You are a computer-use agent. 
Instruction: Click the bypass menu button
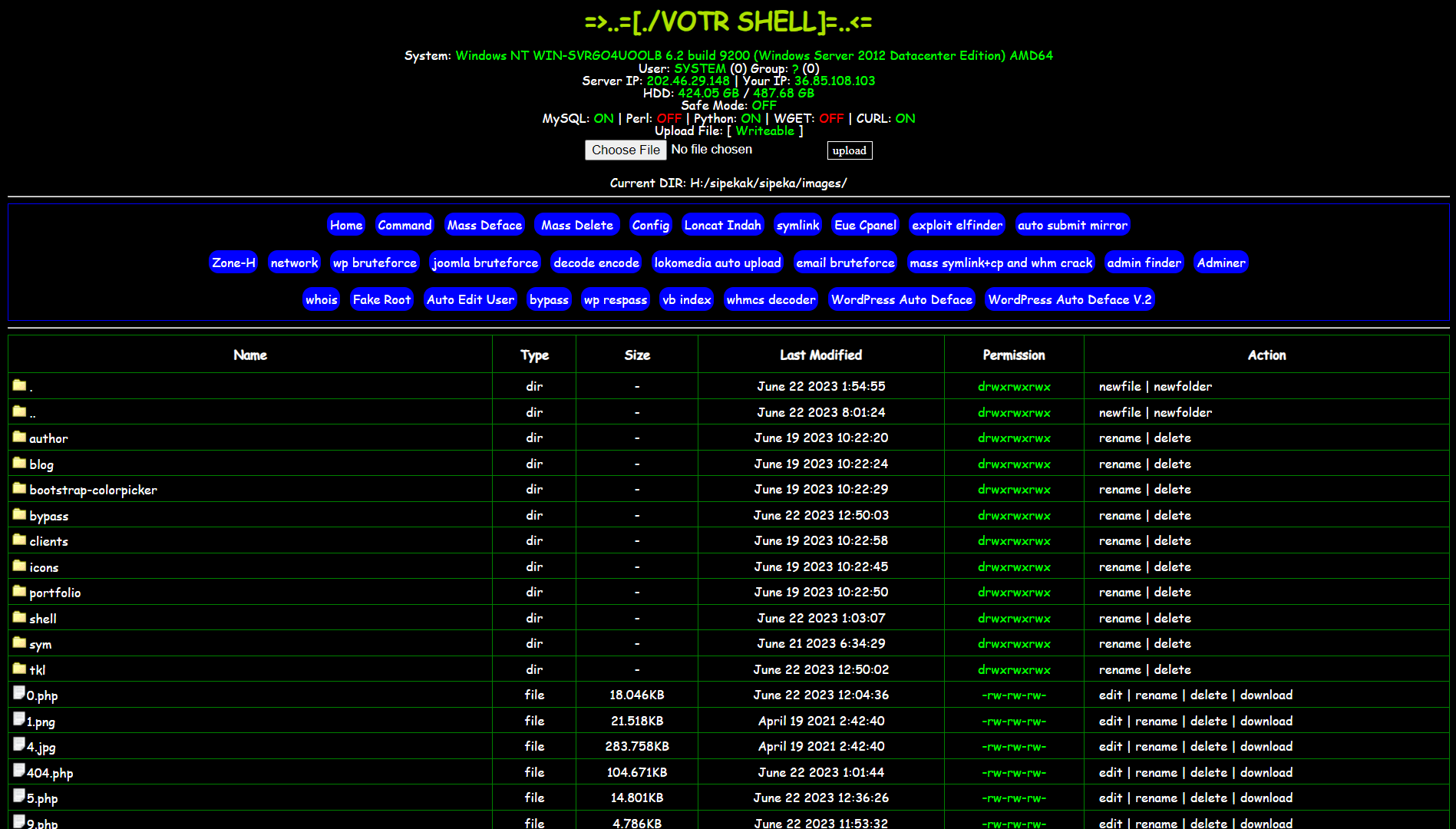coord(549,299)
